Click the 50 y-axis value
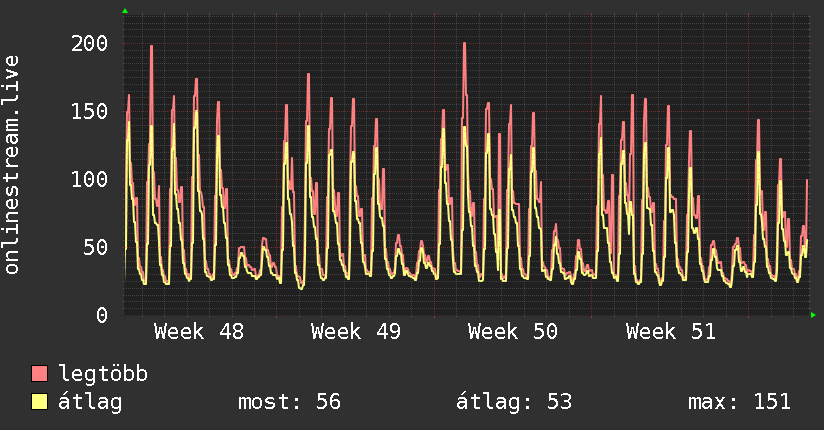The width and height of the screenshot is (824, 430). pos(96,247)
